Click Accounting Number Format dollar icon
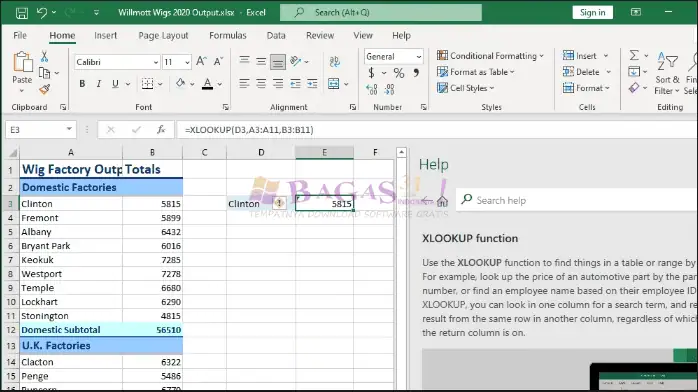Screen dimensions: 698x392 tap(371, 73)
